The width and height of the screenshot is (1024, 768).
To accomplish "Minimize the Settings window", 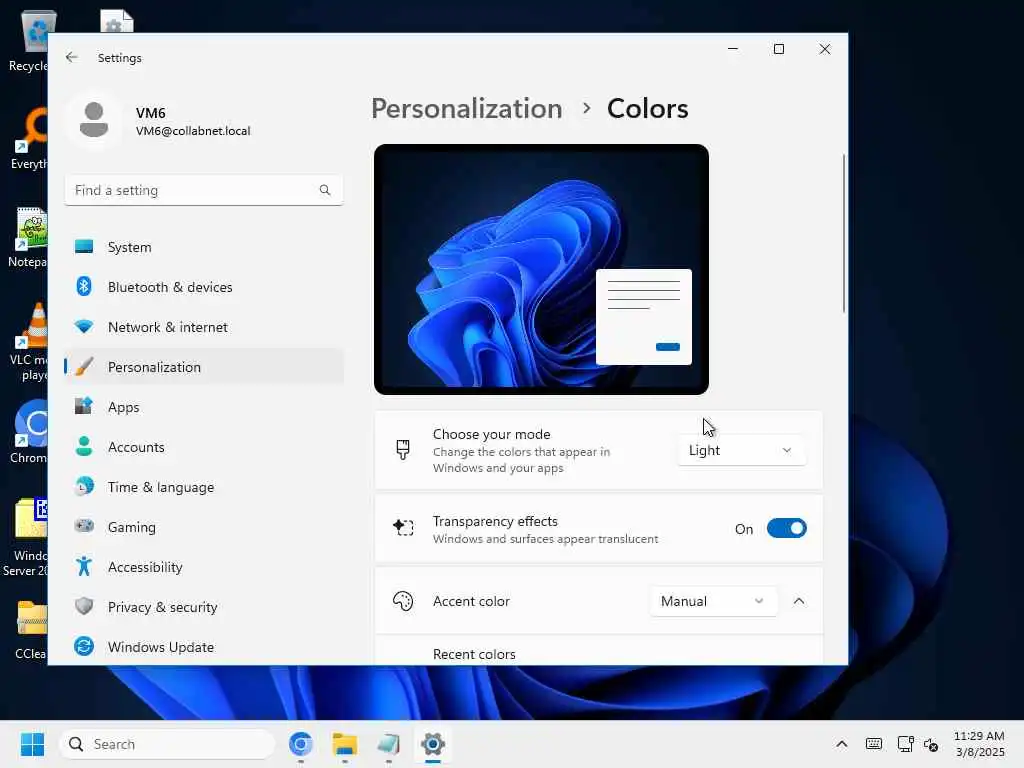I will (733, 49).
